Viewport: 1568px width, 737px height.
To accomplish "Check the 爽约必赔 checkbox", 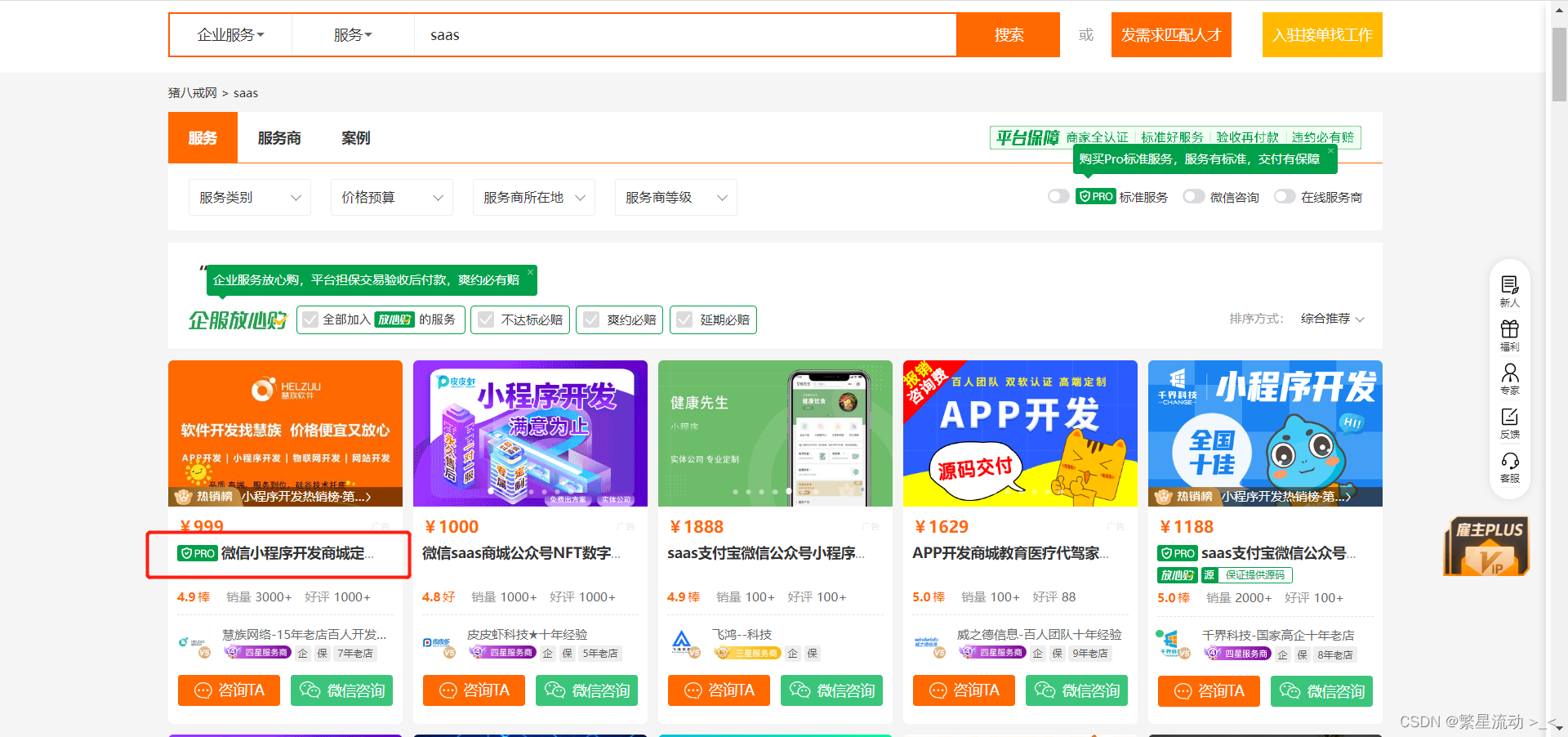I will tap(591, 319).
